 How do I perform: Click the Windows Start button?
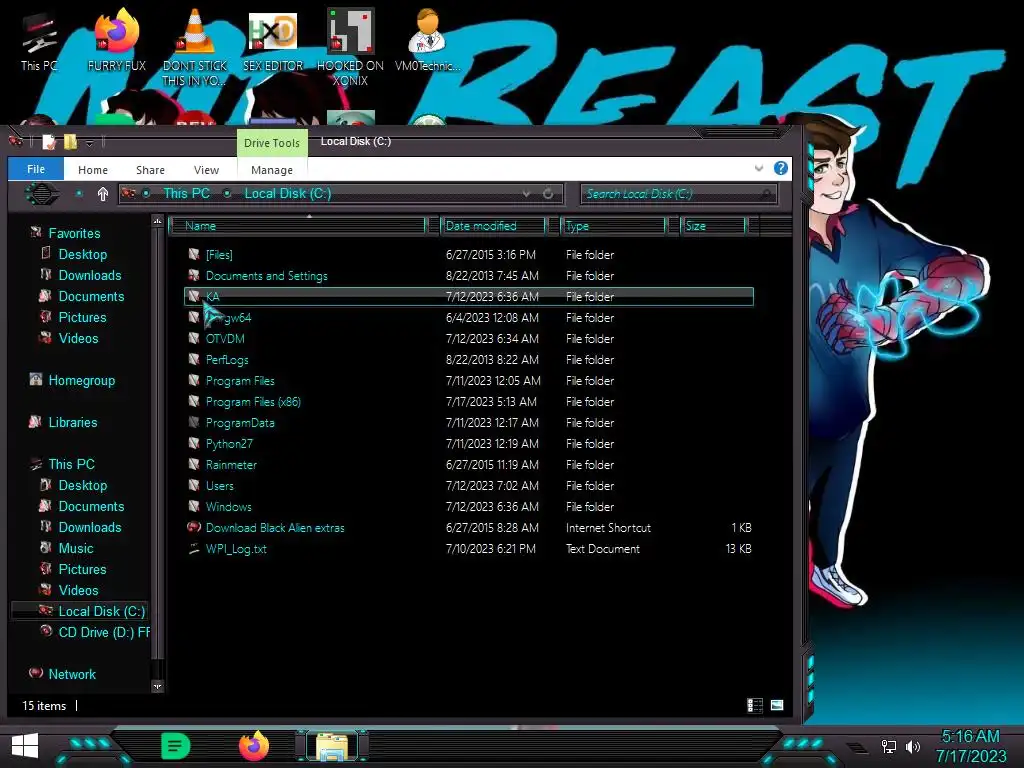tap(25, 746)
